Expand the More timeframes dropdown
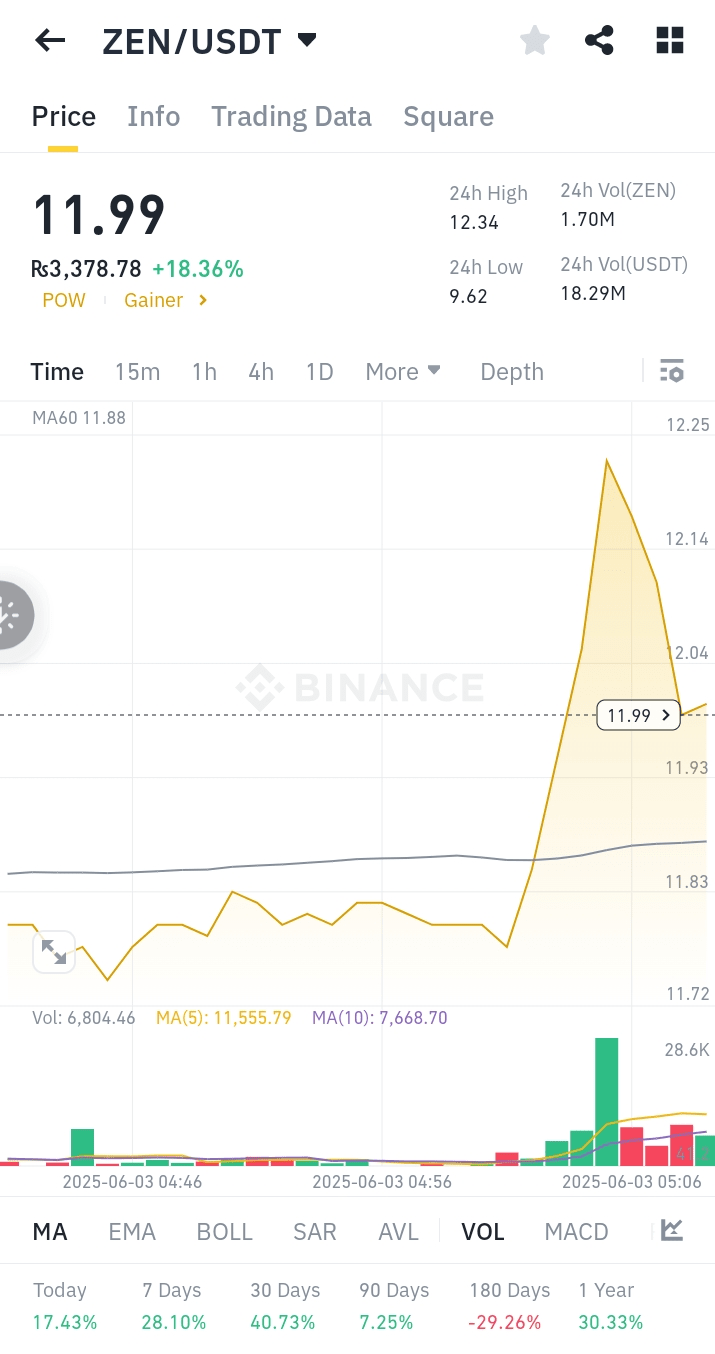The image size is (715, 1354). [403, 372]
